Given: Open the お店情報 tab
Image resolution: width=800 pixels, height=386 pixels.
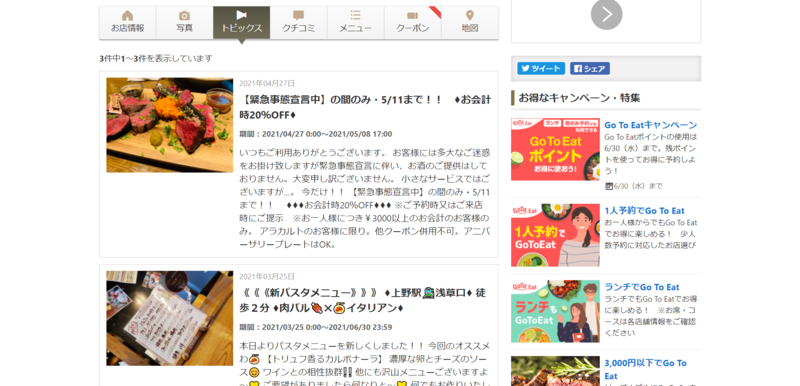Looking at the screenshot, I should point(128,22).
